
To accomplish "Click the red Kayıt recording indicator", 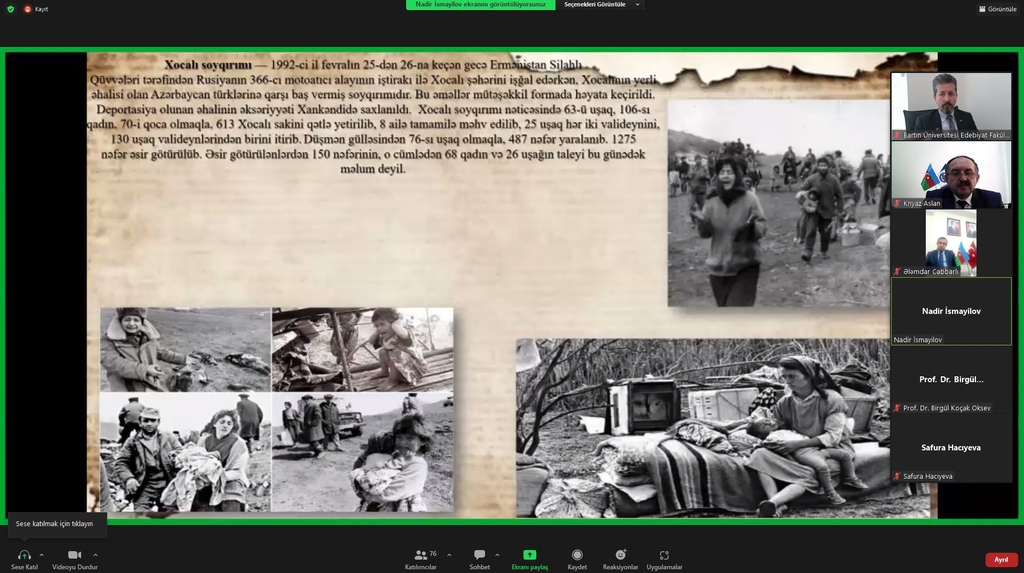I will click(28, 9).
